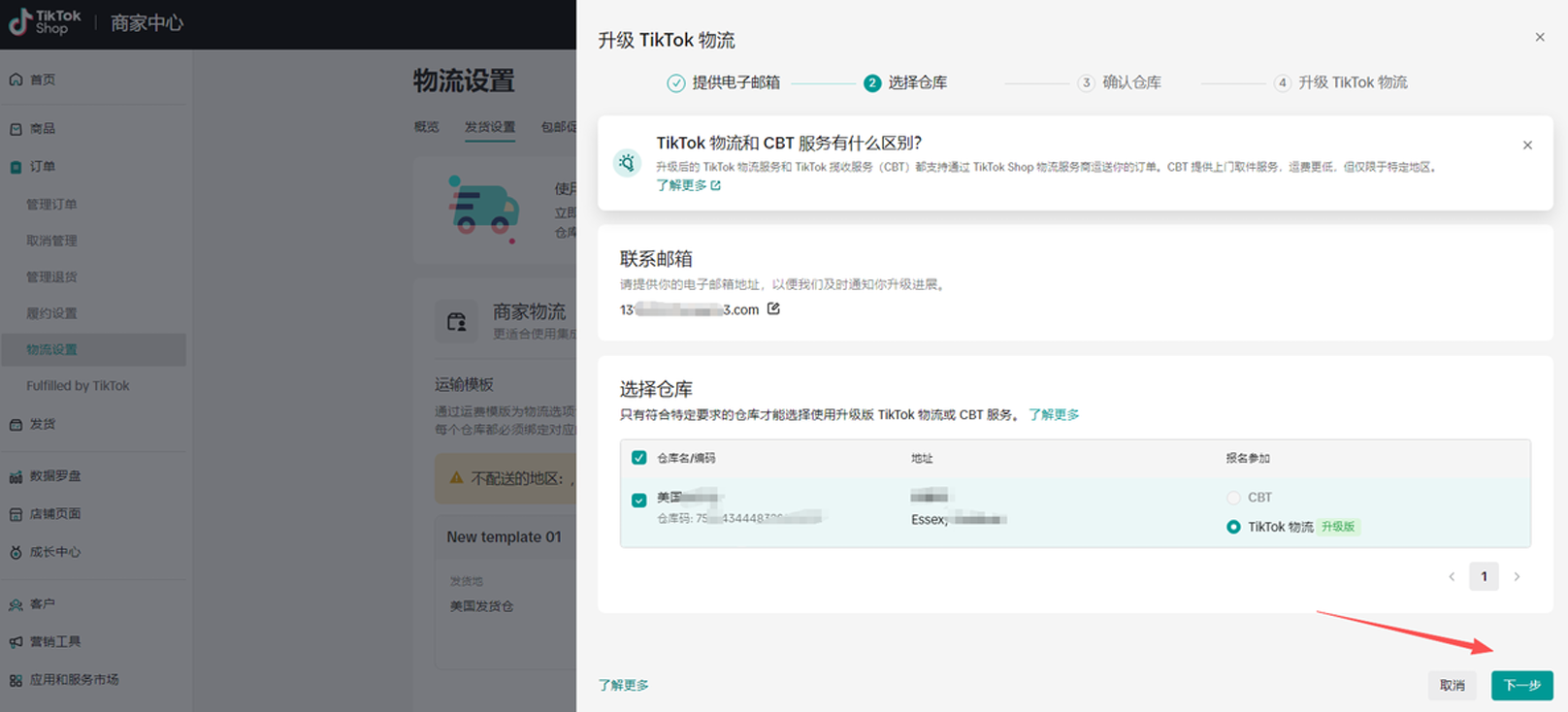Dismiss the TikTok 物流 vs CBT info banner
The height and width of the screenshot is (712, 1568).
pos(1527,146)
